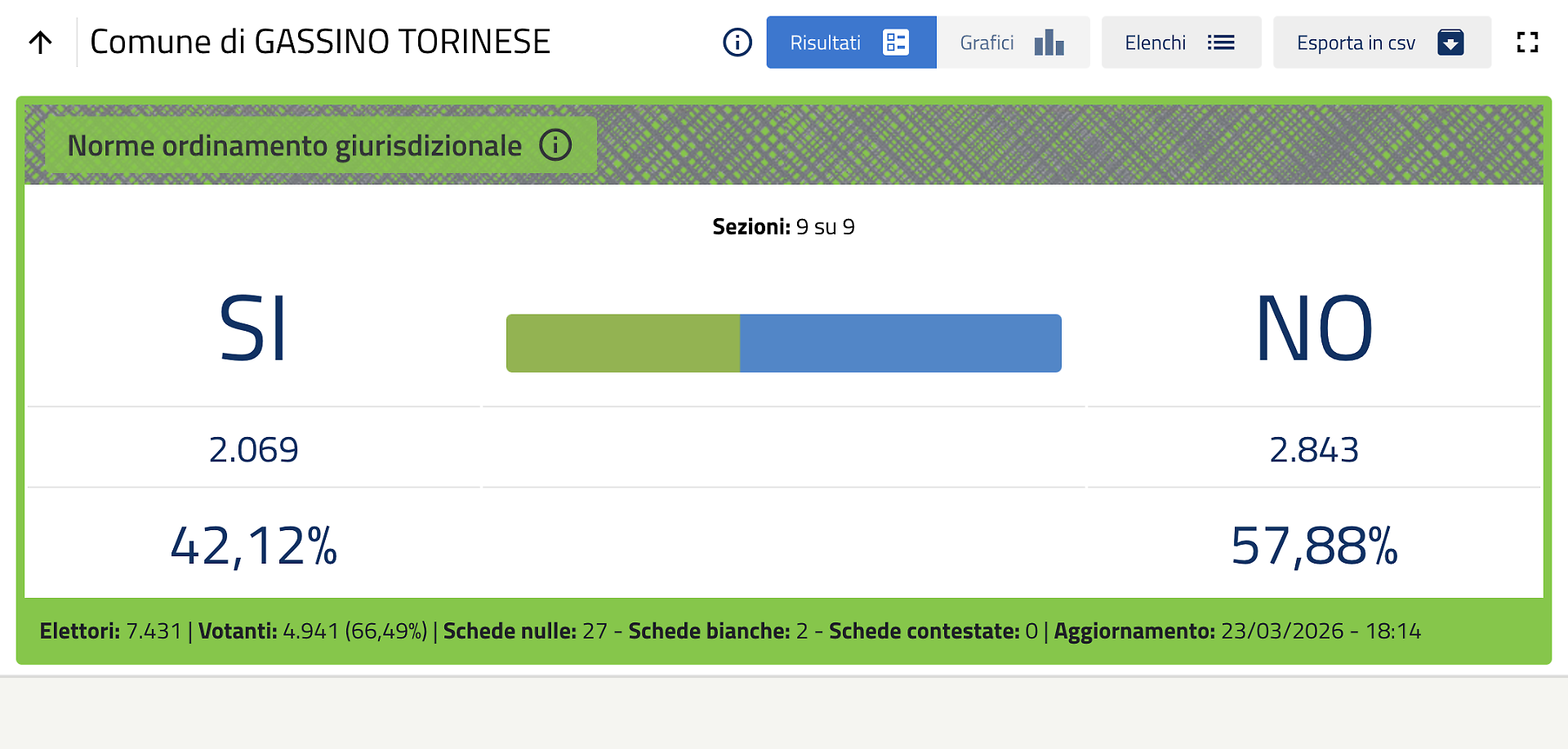
Task: Open the Elenchi lists view
Action: click(x=1155, y=42)
